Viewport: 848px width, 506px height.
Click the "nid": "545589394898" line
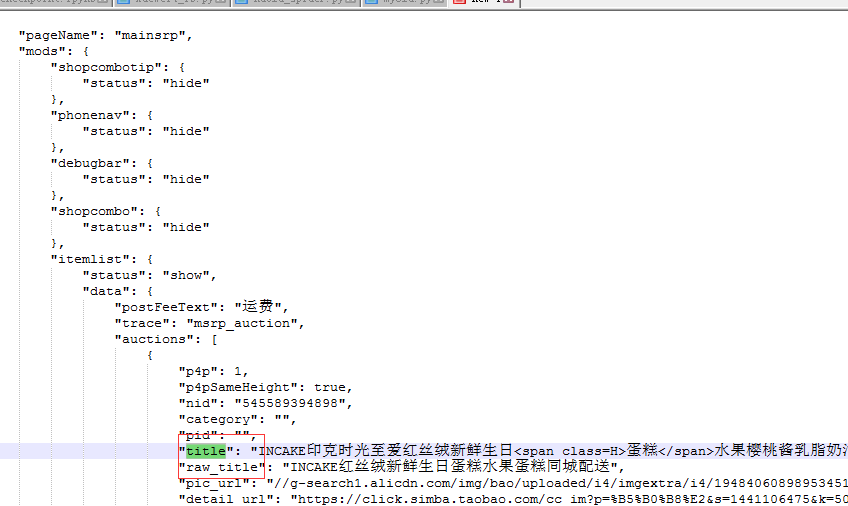pyautogui.click(x=266, y=403)
